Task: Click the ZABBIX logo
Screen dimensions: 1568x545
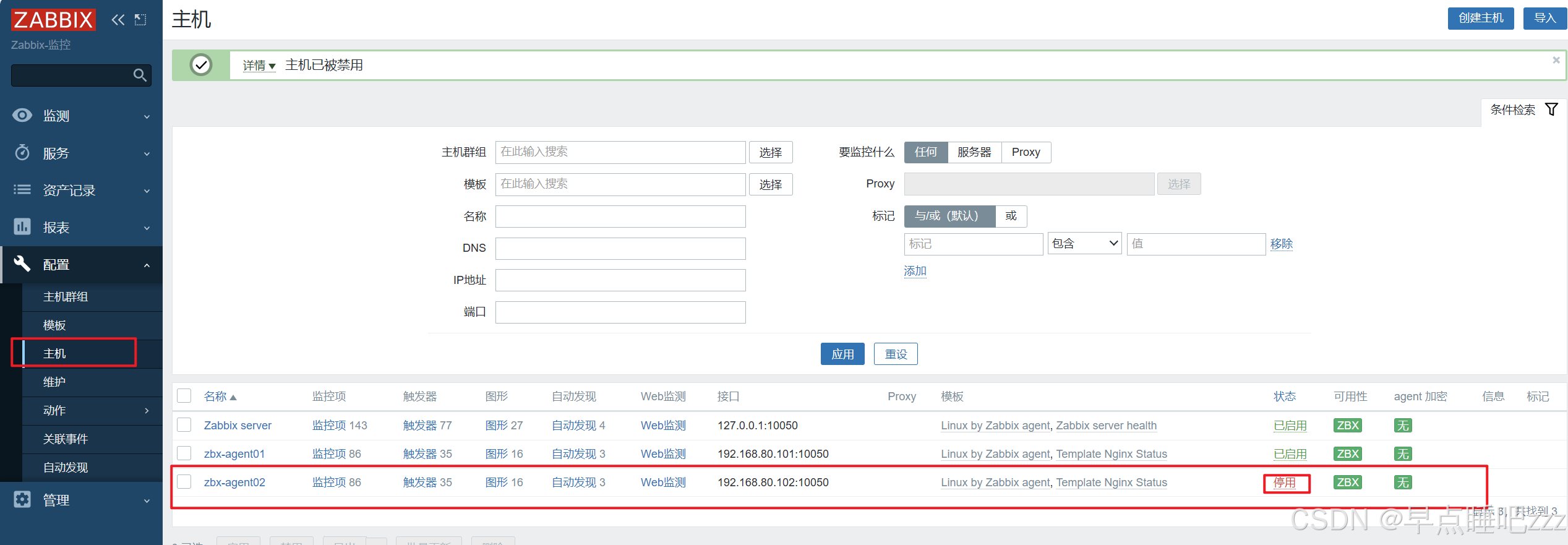Action: (x=53, y=19)
